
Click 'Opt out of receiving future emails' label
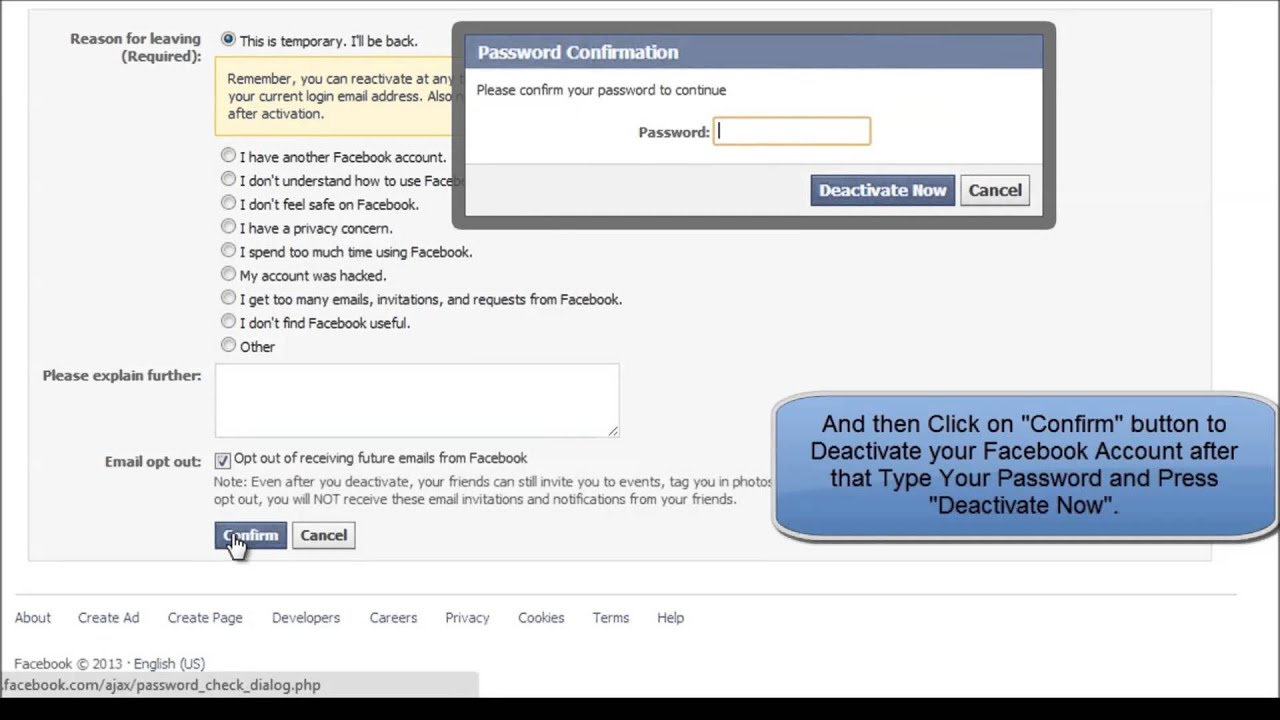pyautogui.click(x=380, y=458)
